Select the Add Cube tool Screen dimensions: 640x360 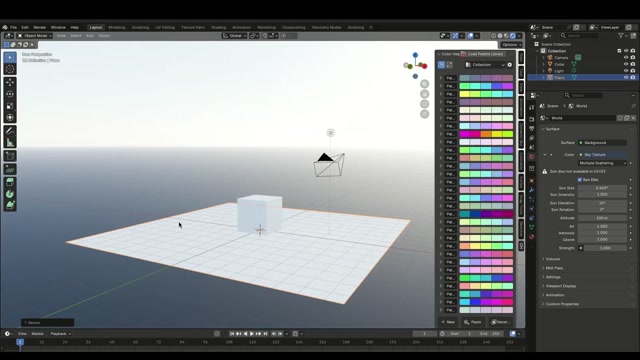point(10,156)
